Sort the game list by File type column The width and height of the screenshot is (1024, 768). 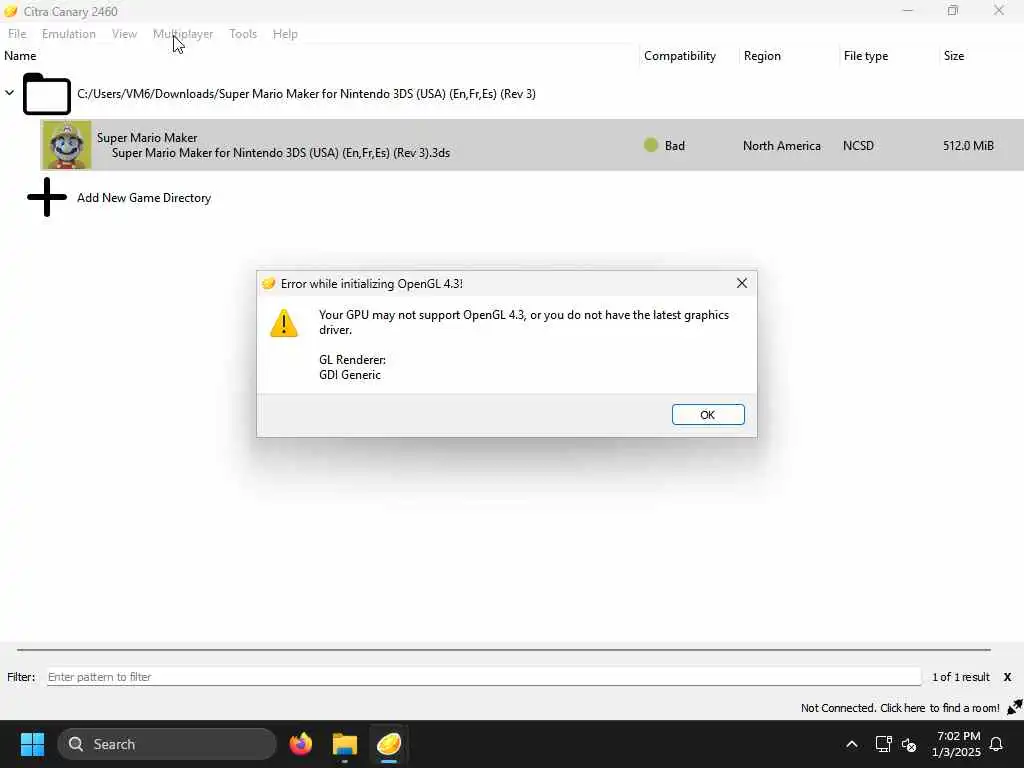coord(865,56)
